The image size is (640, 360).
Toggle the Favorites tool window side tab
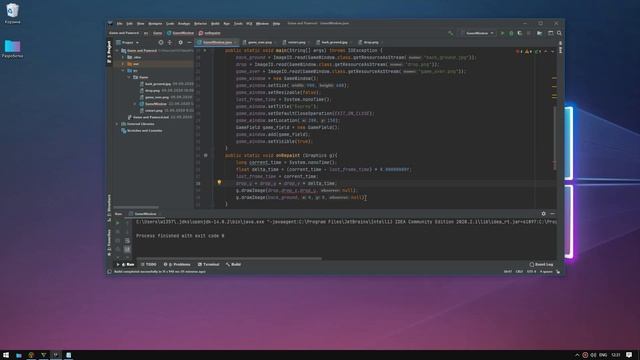pyautogui.click(x=109, y=242)
